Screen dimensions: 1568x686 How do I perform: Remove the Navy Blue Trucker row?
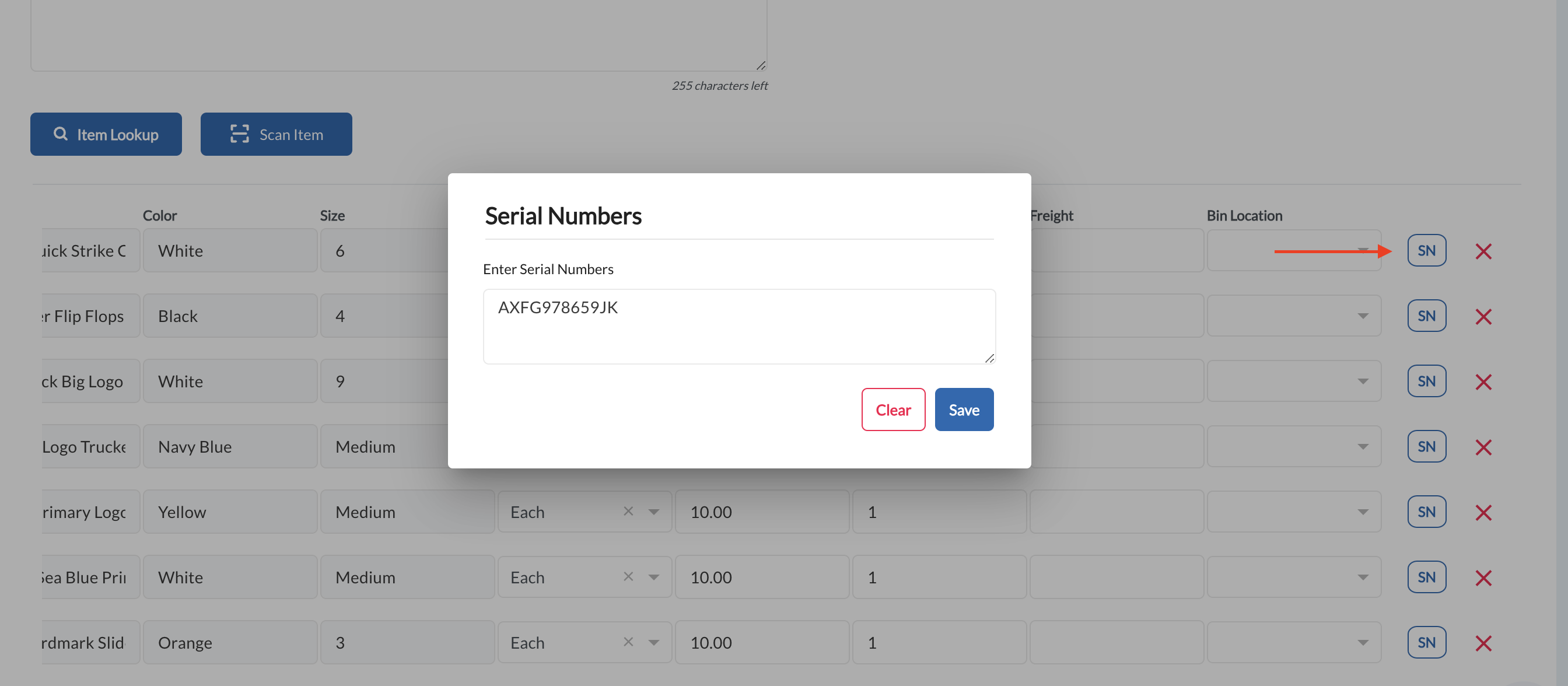click(x=1483, y=447)
